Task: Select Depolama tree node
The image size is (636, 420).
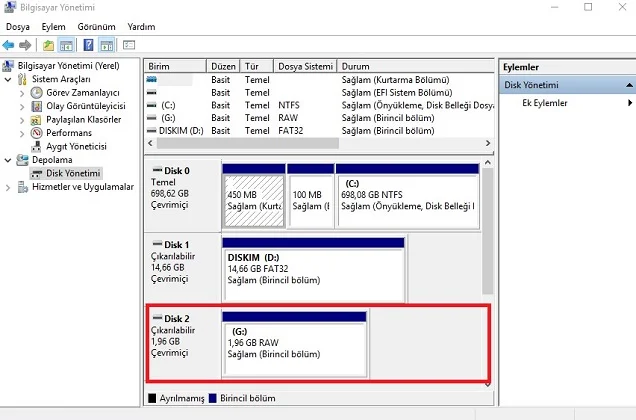Action: (52, 159)
